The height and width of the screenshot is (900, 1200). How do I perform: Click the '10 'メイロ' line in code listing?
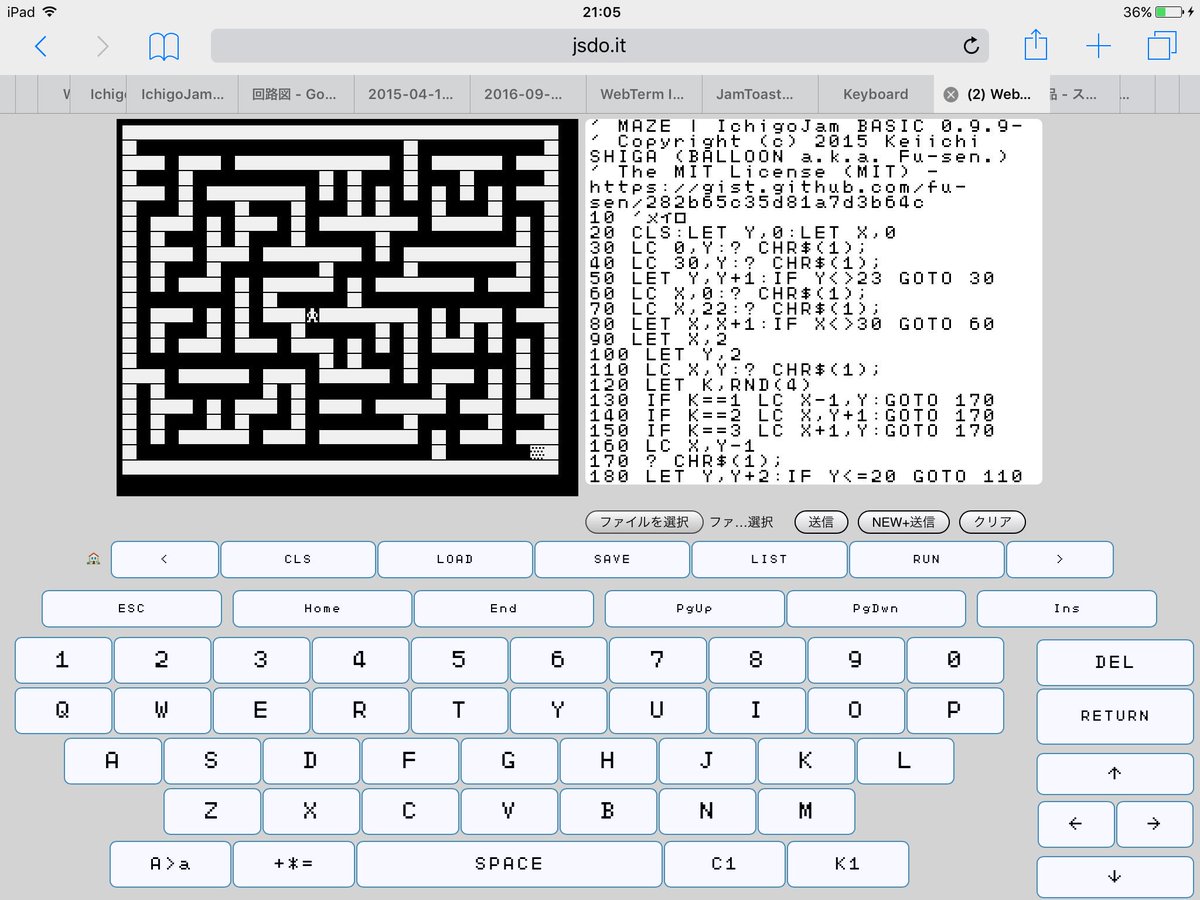tap(638, 217)
